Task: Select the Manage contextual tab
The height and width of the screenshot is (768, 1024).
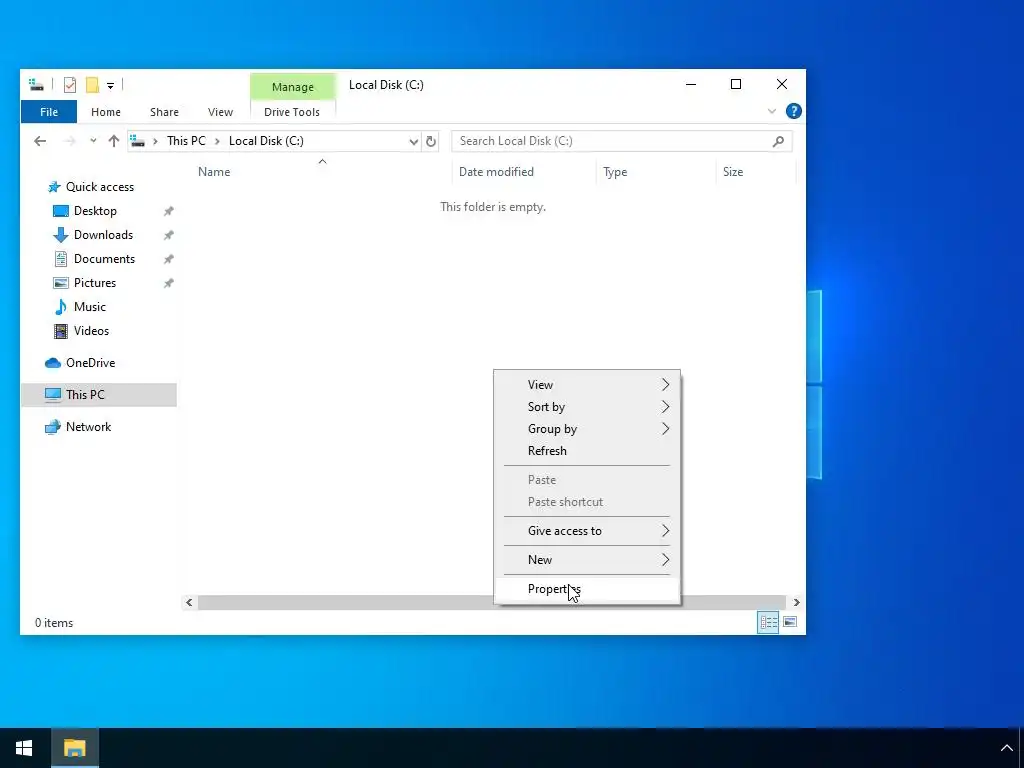Action: pyautogui.click(x=293, y=87)
